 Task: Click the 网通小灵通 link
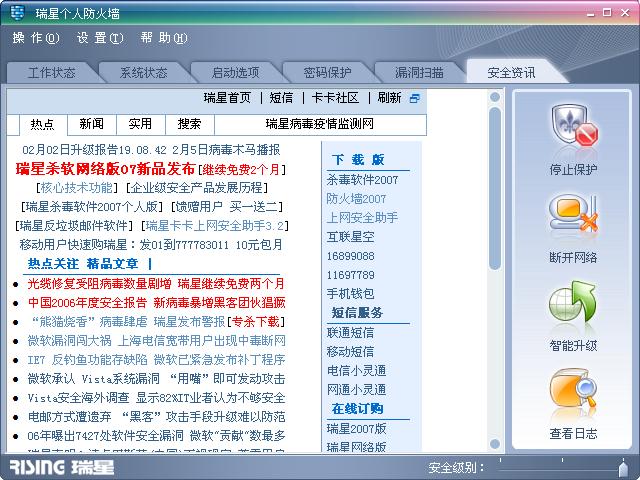tap(356, 389)
